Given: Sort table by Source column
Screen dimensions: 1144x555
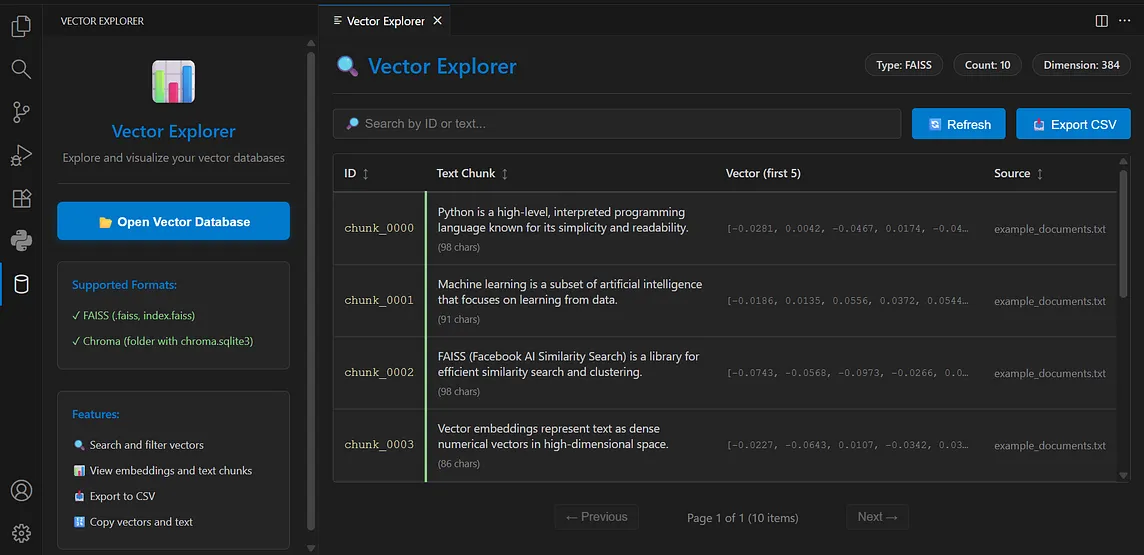Looking at the screenshot, I should pyautogui.click(x=1019, y=174).
